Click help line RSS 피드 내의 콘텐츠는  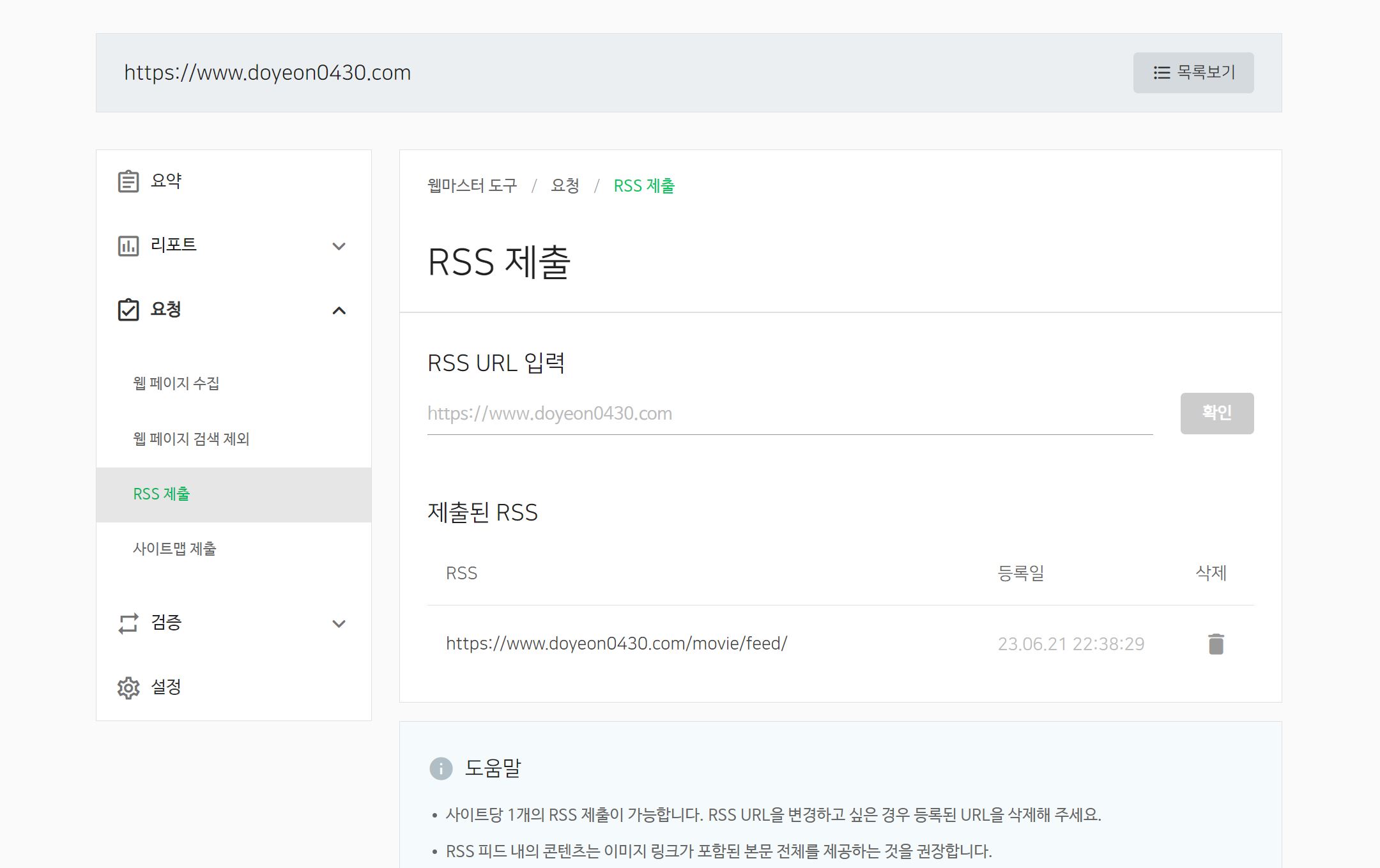719,851
